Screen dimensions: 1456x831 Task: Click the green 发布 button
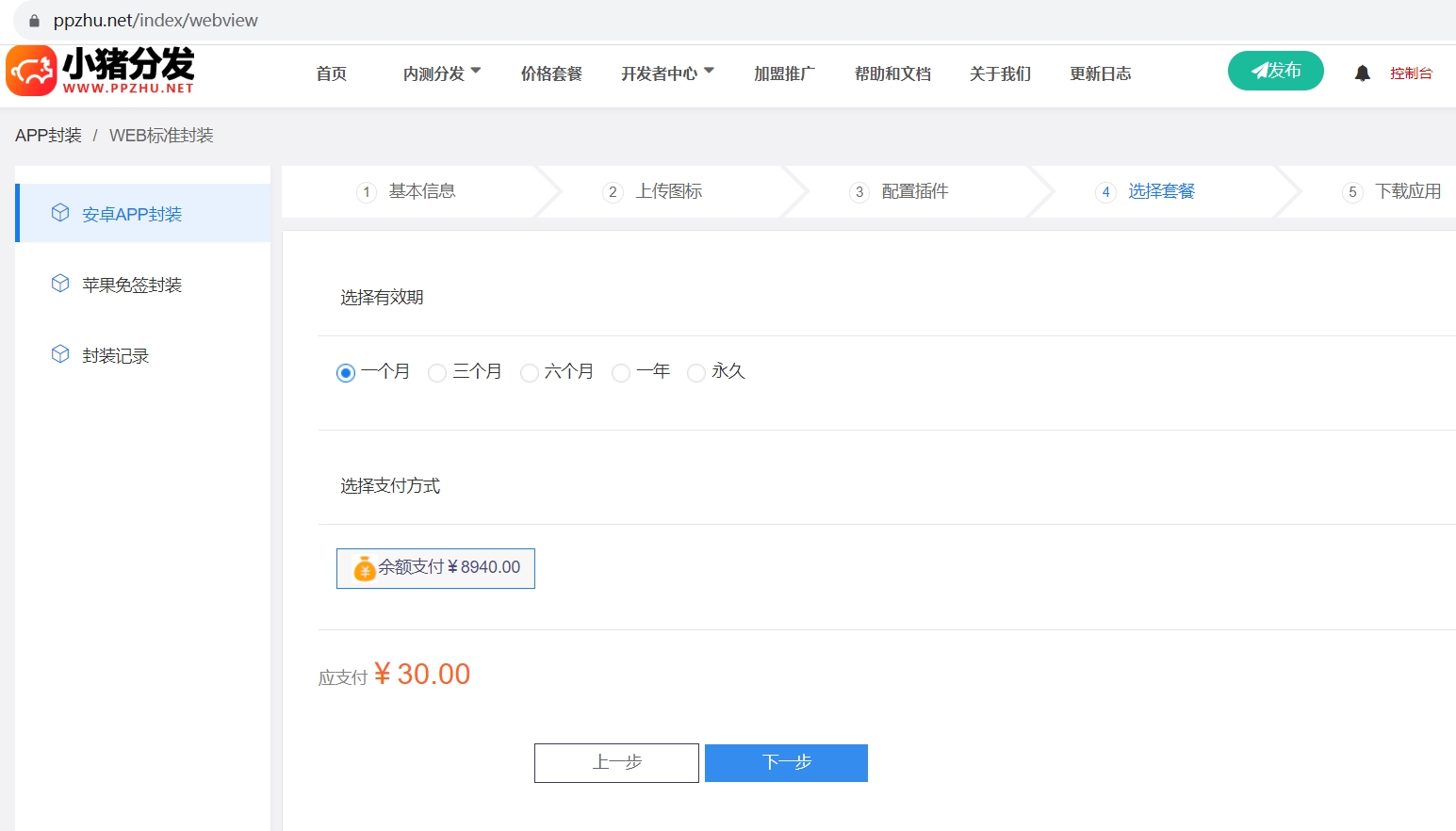[x=1275, y=71]
